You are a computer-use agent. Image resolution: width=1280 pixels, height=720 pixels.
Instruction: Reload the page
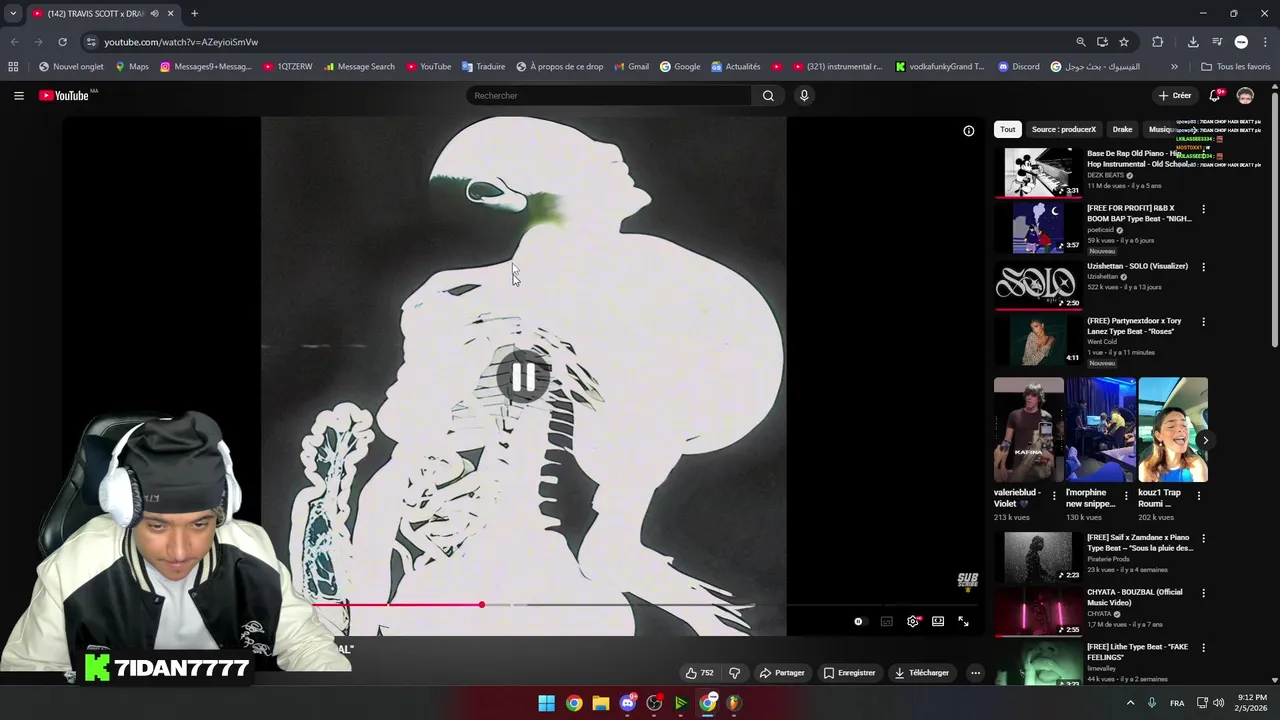(x=62, y=42)
